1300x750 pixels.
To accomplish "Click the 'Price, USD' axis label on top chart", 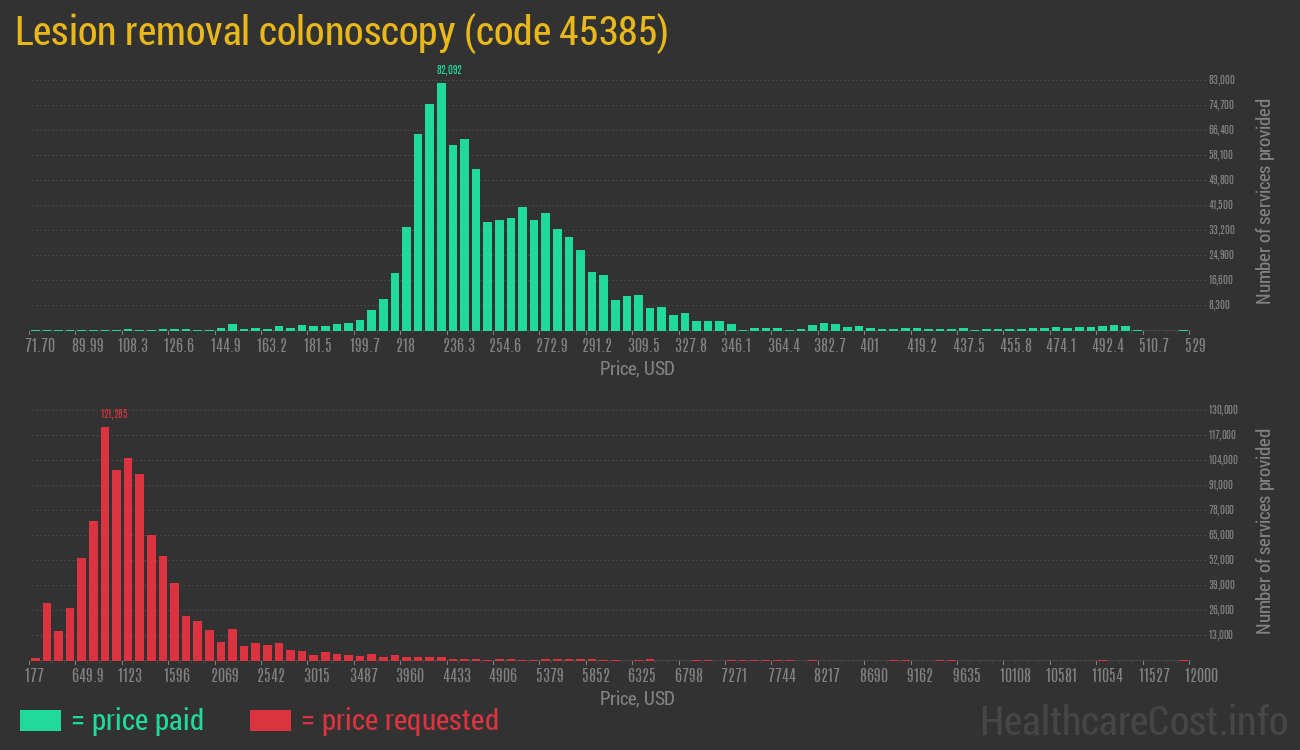I will pos(636,369).
